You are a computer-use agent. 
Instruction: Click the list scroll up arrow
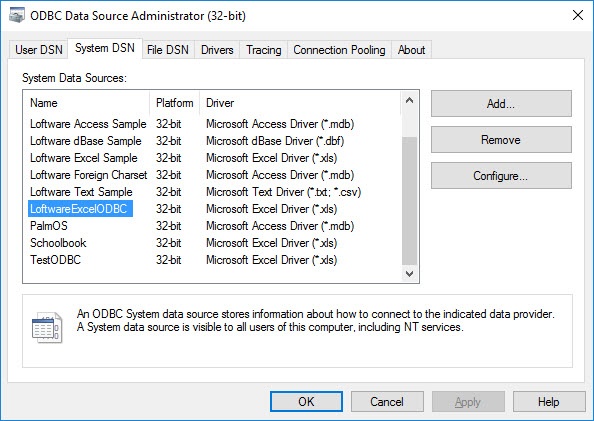409,100
